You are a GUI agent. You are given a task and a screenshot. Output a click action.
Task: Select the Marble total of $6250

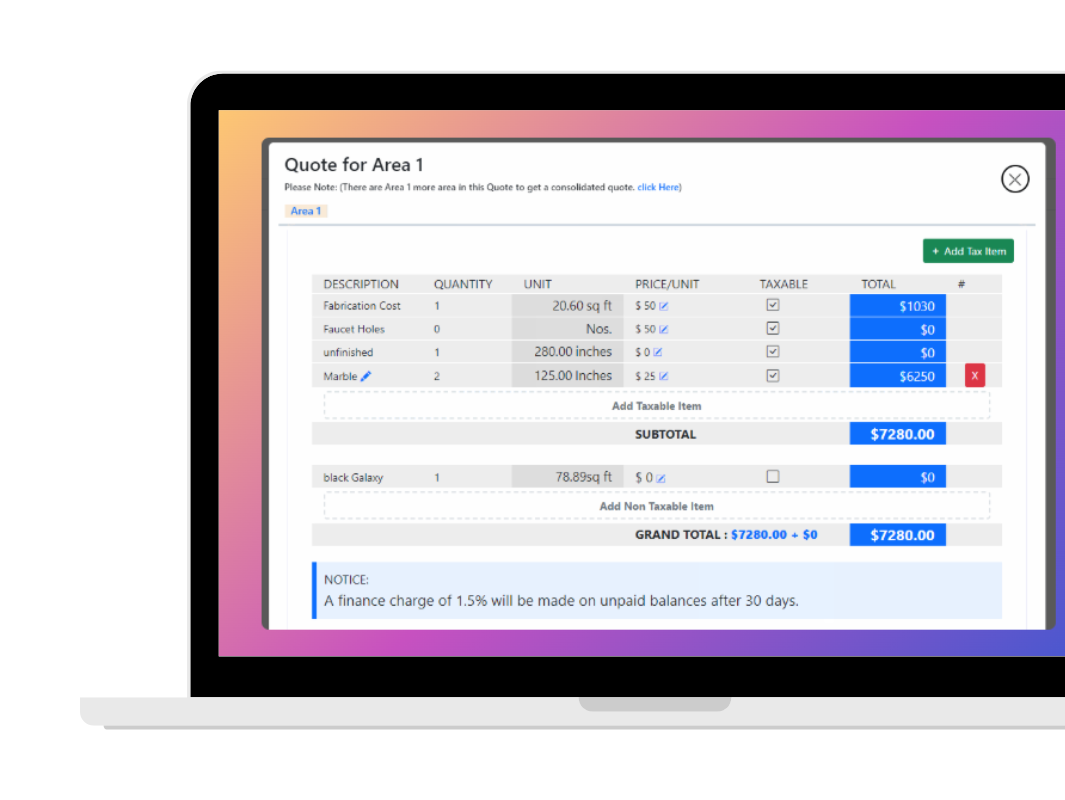pos(898,376)
